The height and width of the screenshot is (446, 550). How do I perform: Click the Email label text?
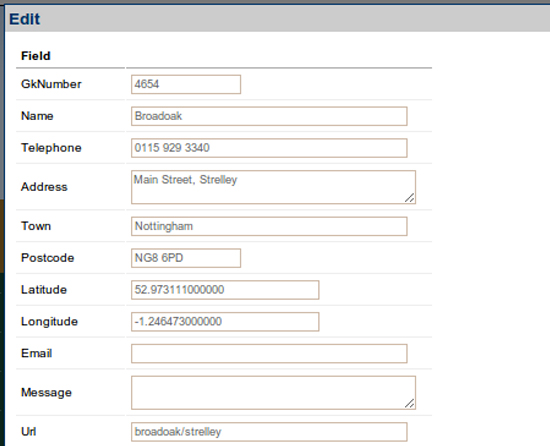tap(36, 353)
